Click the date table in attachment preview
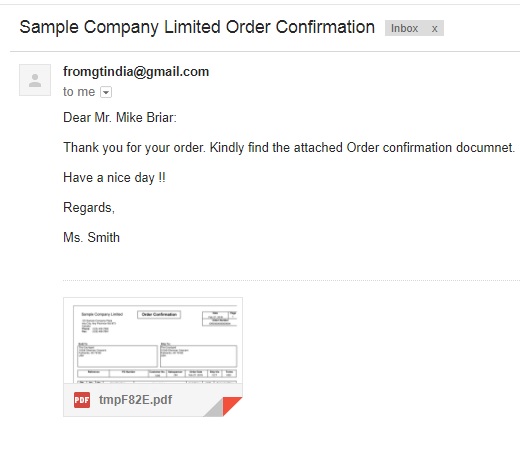Viewport: 520px width, 452px height. (x=219, y=319)
